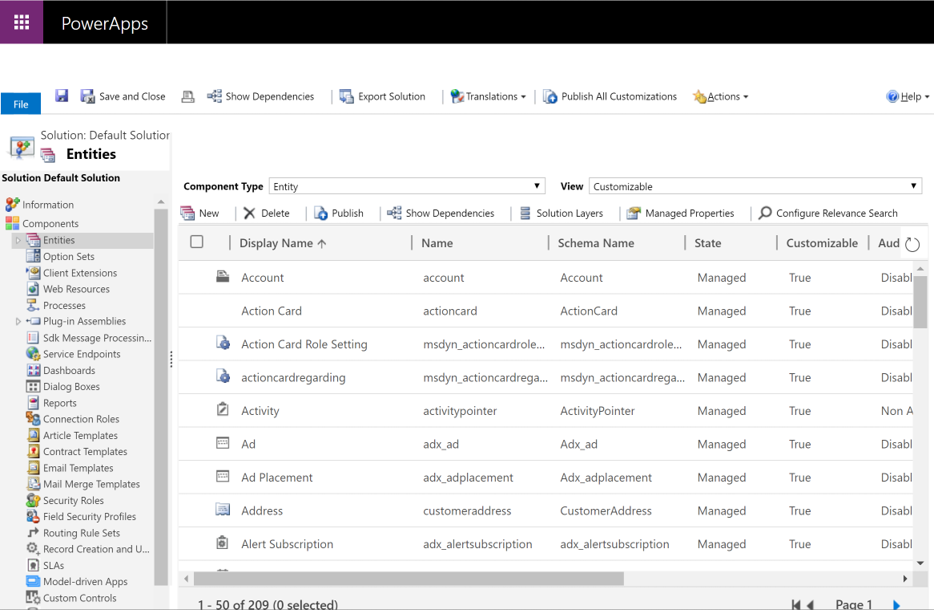Screen dimensions: 934x610
Task: Open the View dropdown showing Customizable
Action: (x=755, y=186)
